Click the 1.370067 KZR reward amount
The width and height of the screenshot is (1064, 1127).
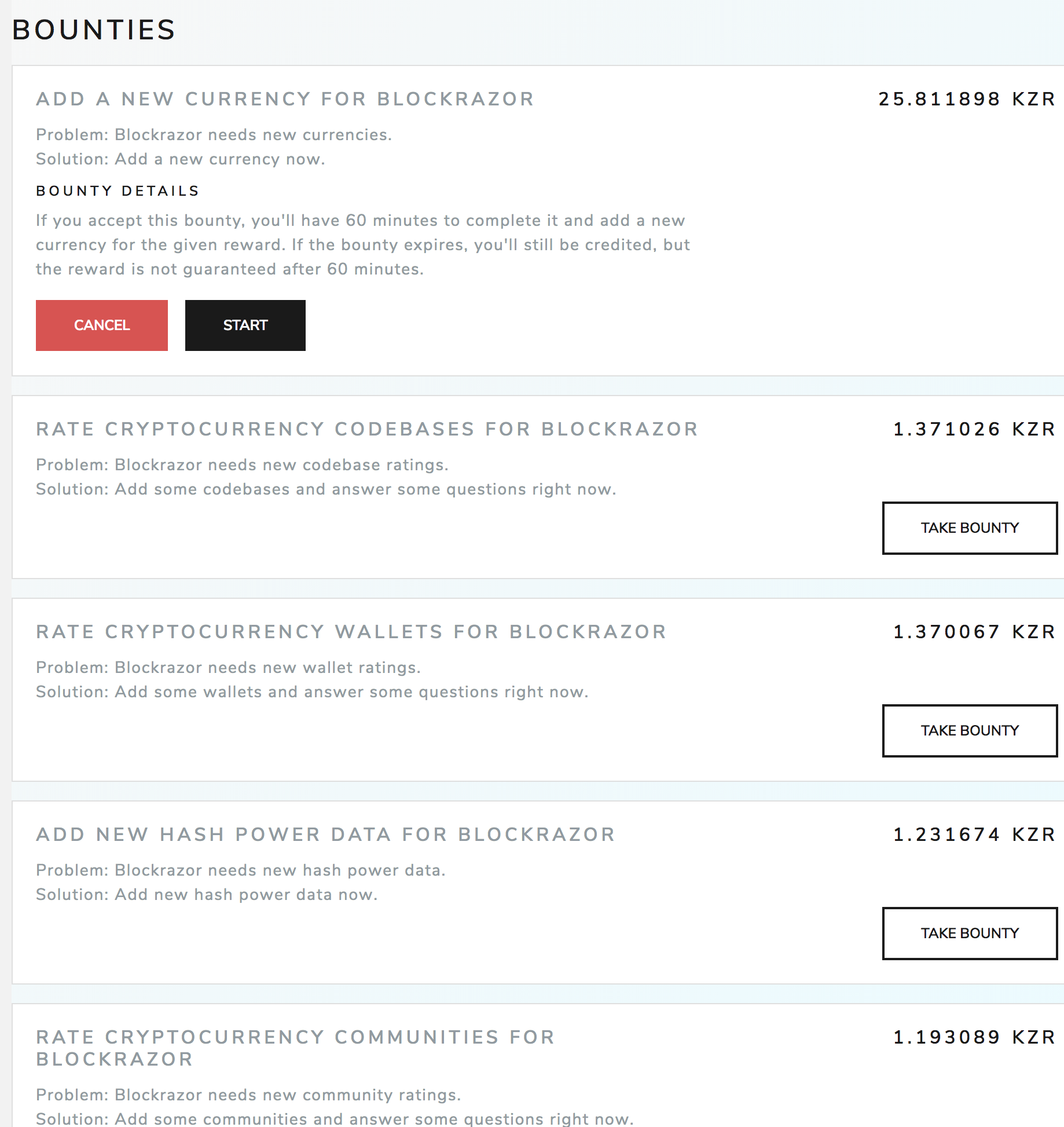coord(974,632)
